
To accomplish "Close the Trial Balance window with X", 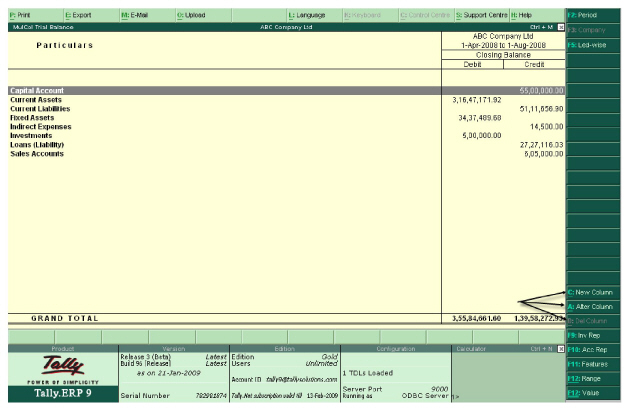I will point(561,27).
